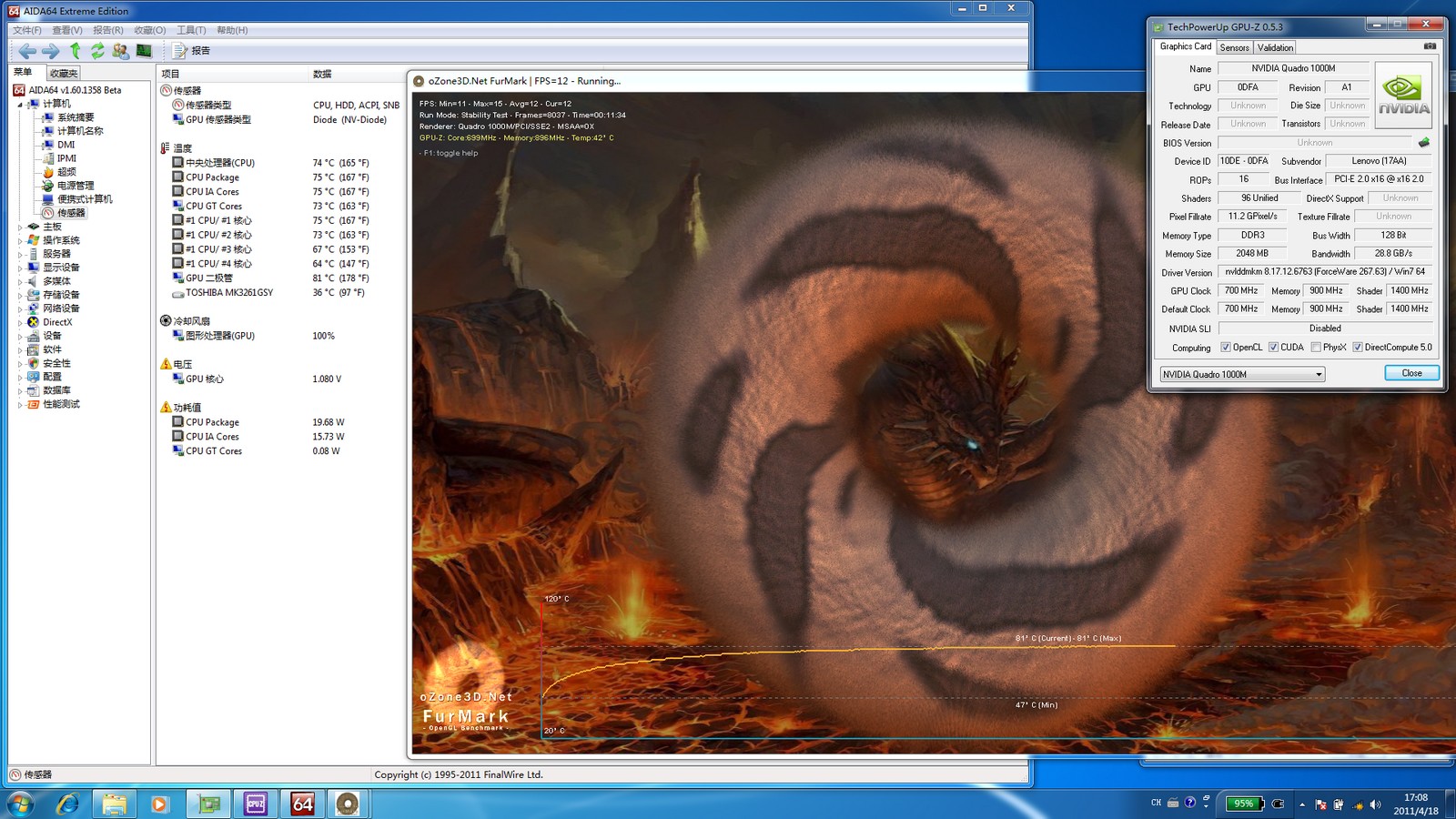Expand the 主板 tree node
The height and width of the screenshot is (819, 1456).
coord(20,227)
